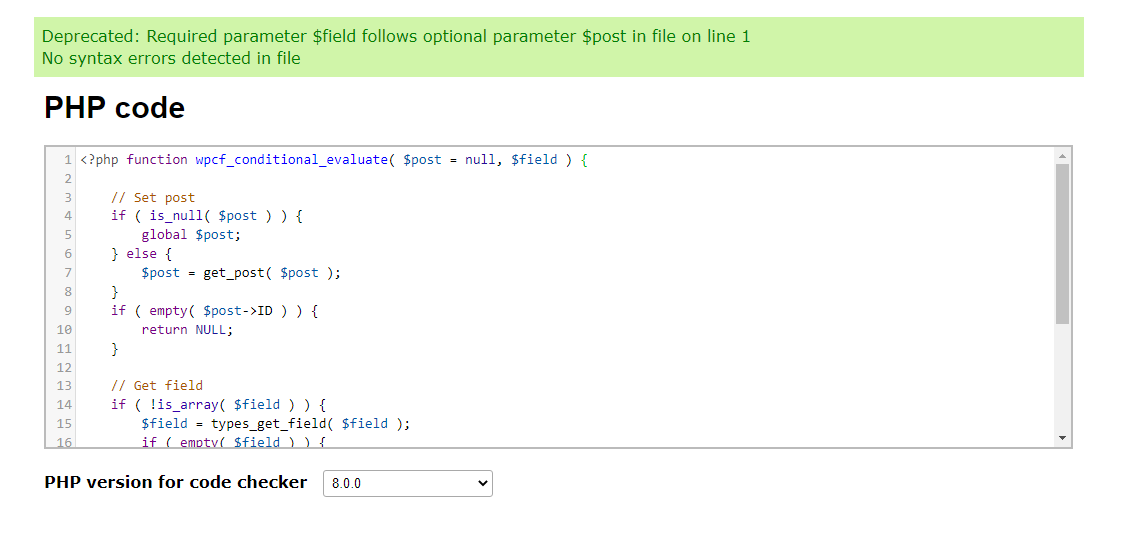Click "No syntax errors detected in file" message

tap(171, 59)
